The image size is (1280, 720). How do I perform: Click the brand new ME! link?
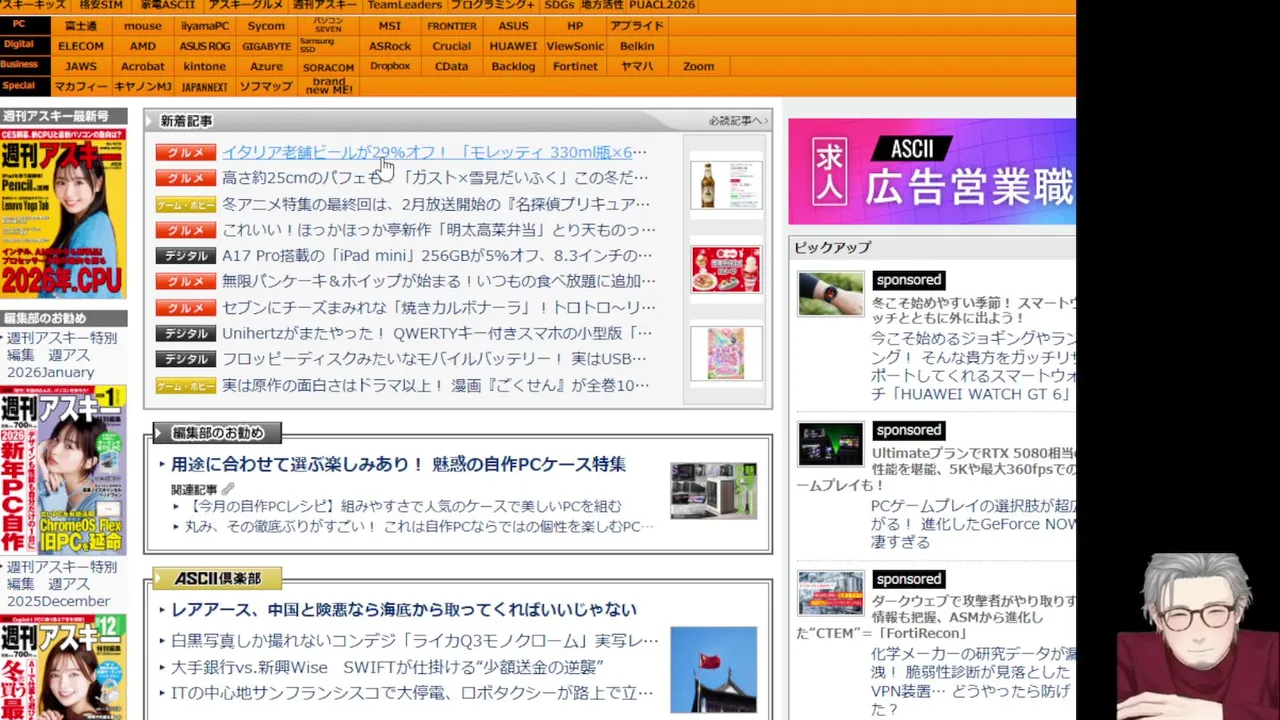pyautogui.click(x=328, y=86)
